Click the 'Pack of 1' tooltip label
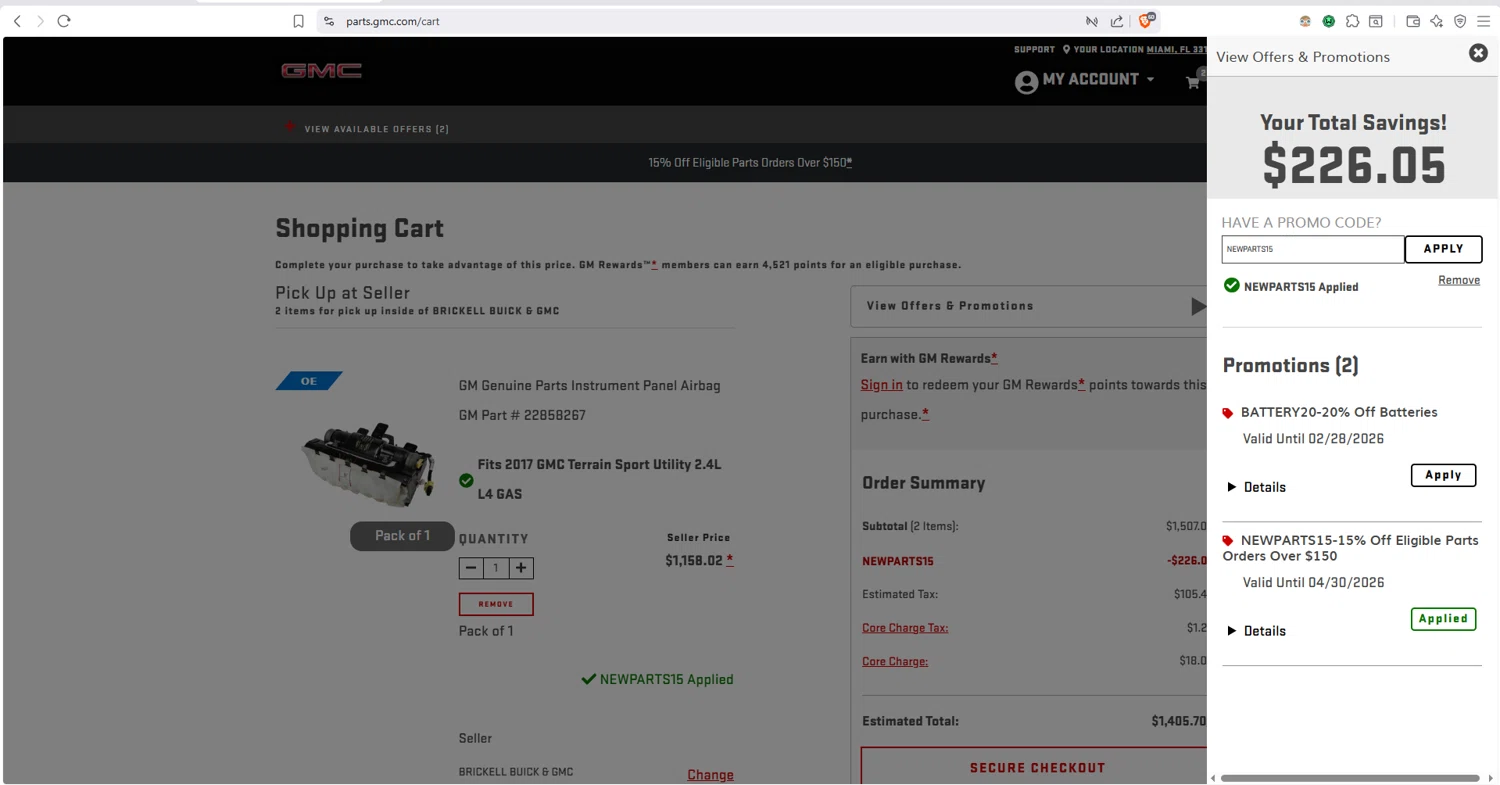 402,536
